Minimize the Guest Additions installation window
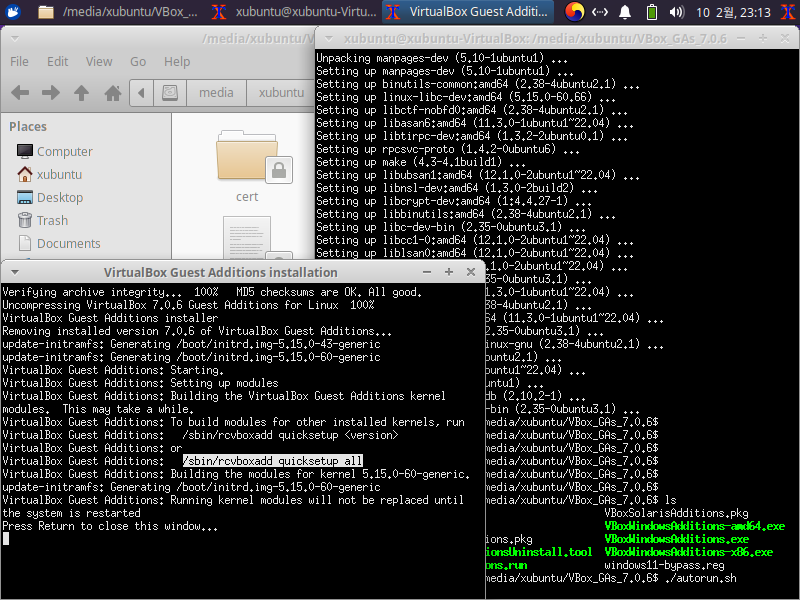The width and height of the screenshot is (800, 600). tap(427, 272)
